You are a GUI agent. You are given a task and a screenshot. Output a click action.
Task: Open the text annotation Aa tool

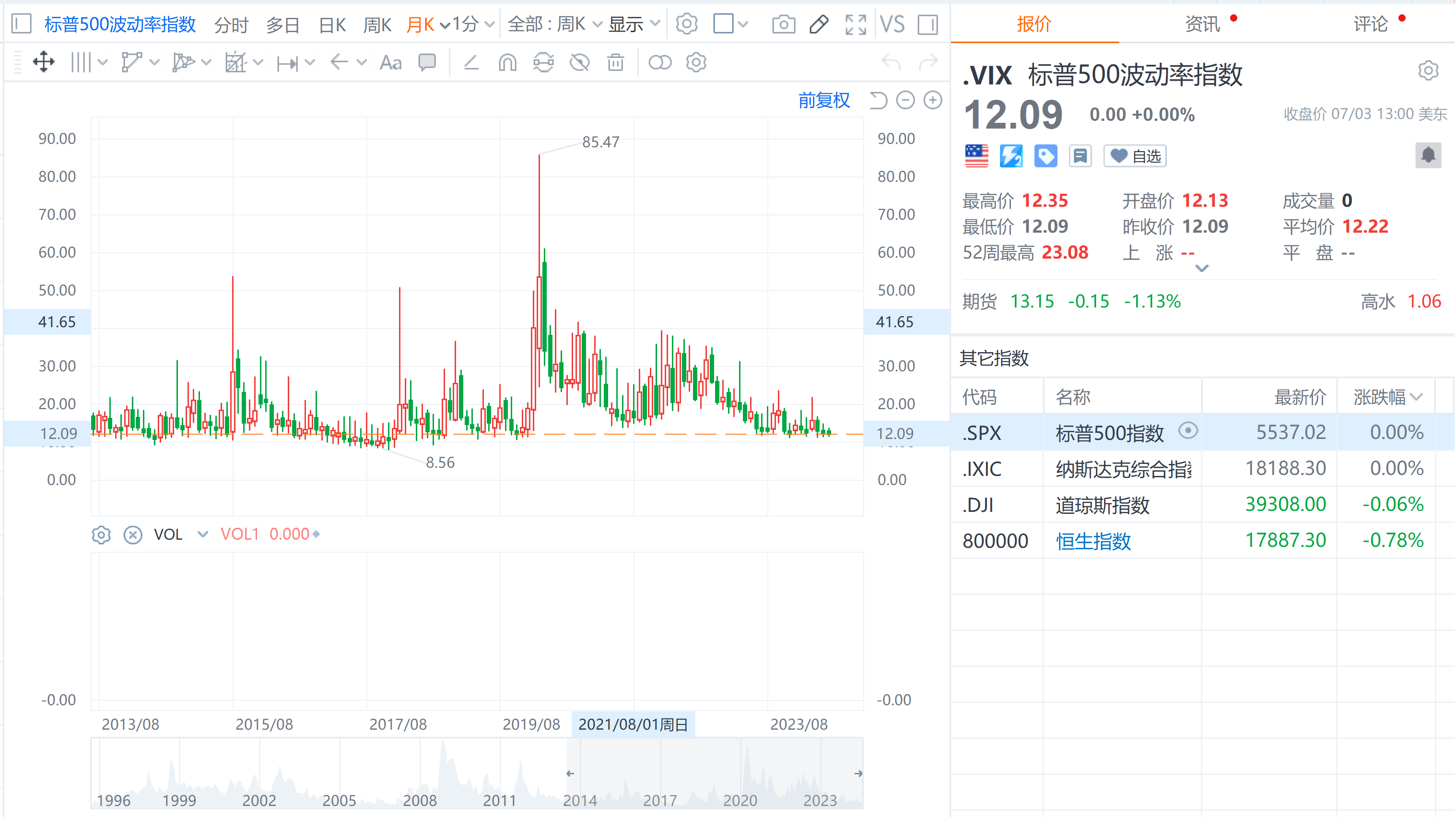tap(390, 62)
